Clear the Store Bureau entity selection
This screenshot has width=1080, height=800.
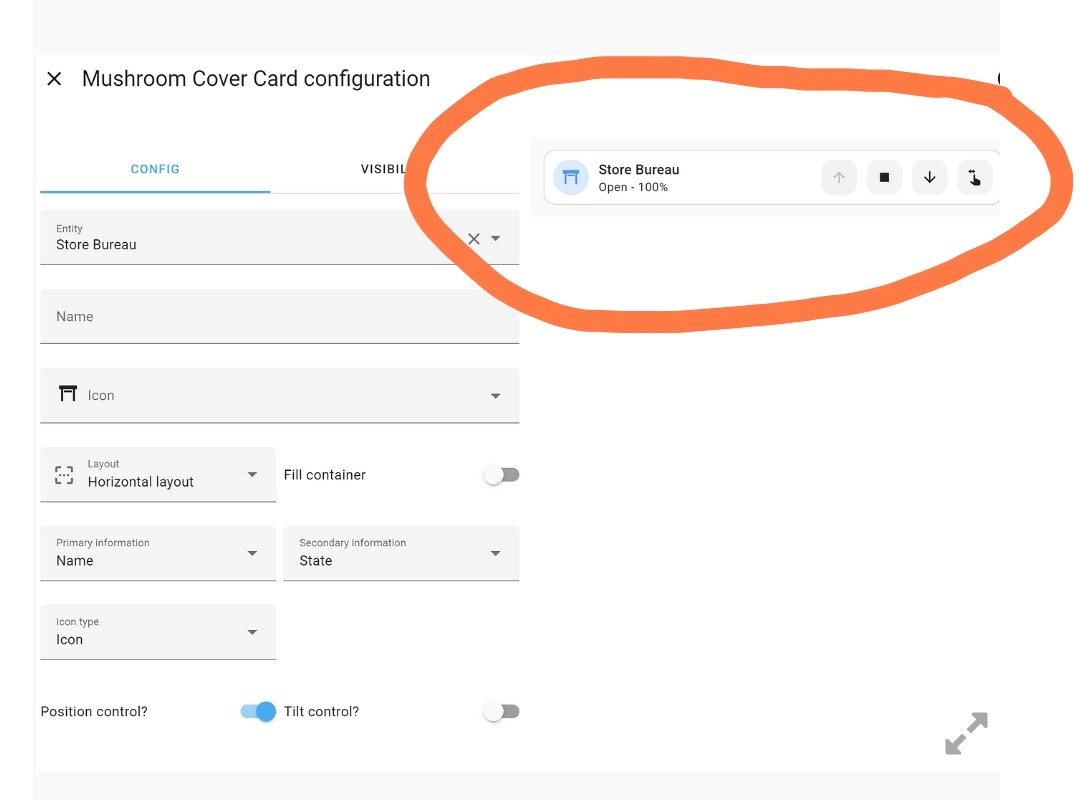(474, 239)
